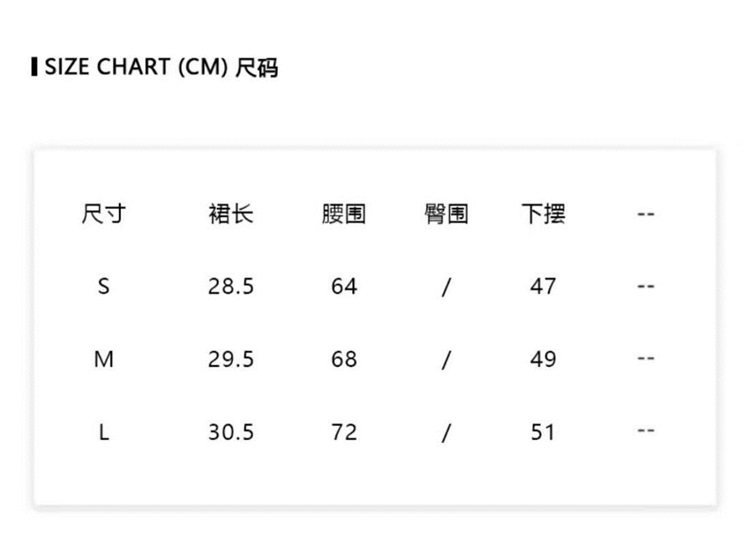
Task: Click the 臀围 column header
Action: pos(446,214)
